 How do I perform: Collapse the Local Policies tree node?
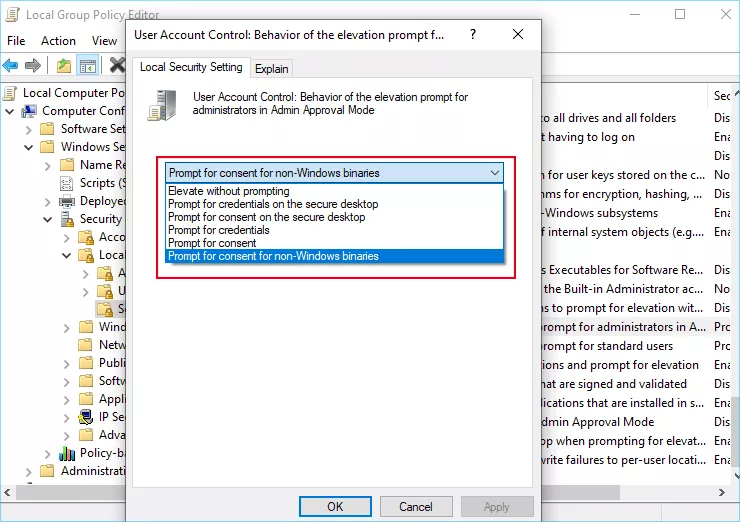[67, 256]
